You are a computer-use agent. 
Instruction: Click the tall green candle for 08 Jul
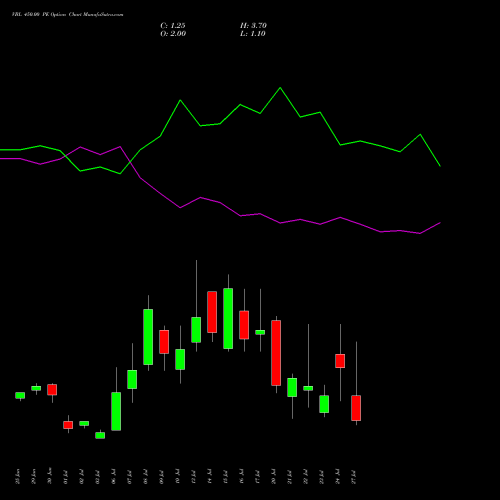pyautogui.click(x=148, y=337)
